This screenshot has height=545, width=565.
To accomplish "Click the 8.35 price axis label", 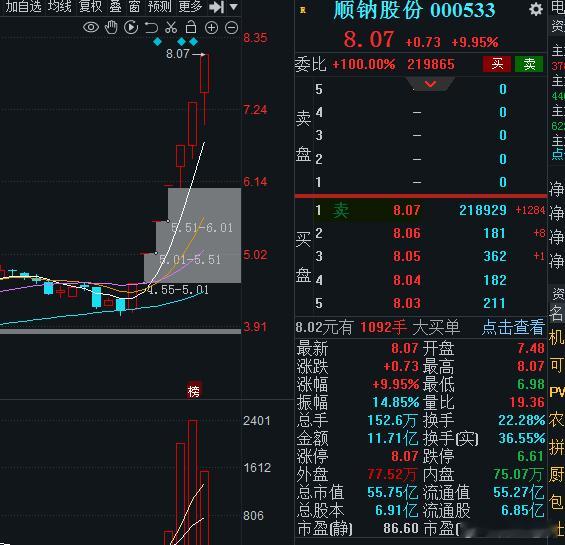I will click(255, 38).
